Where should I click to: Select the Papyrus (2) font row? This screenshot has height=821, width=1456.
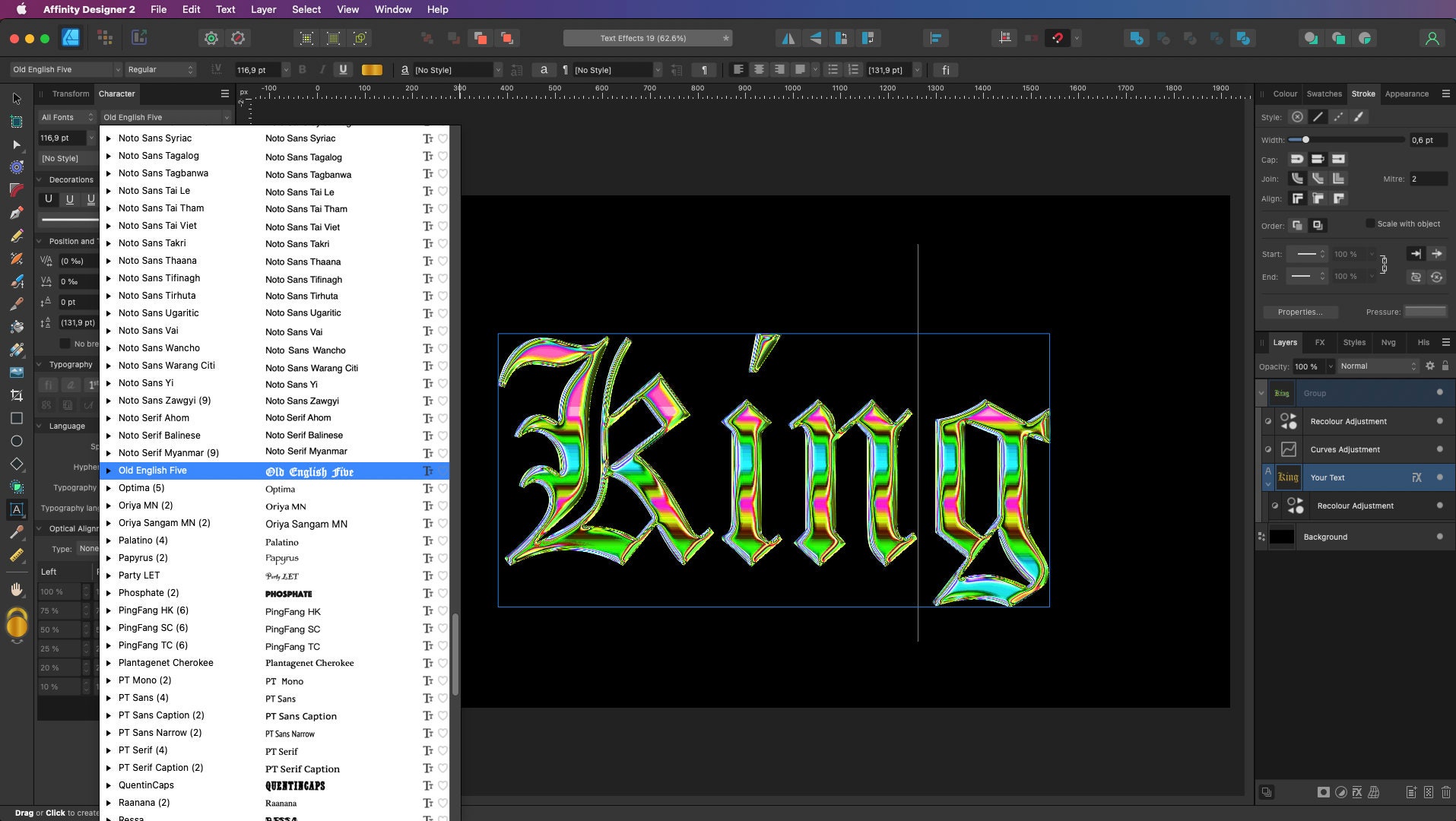[x=274, y=558]
